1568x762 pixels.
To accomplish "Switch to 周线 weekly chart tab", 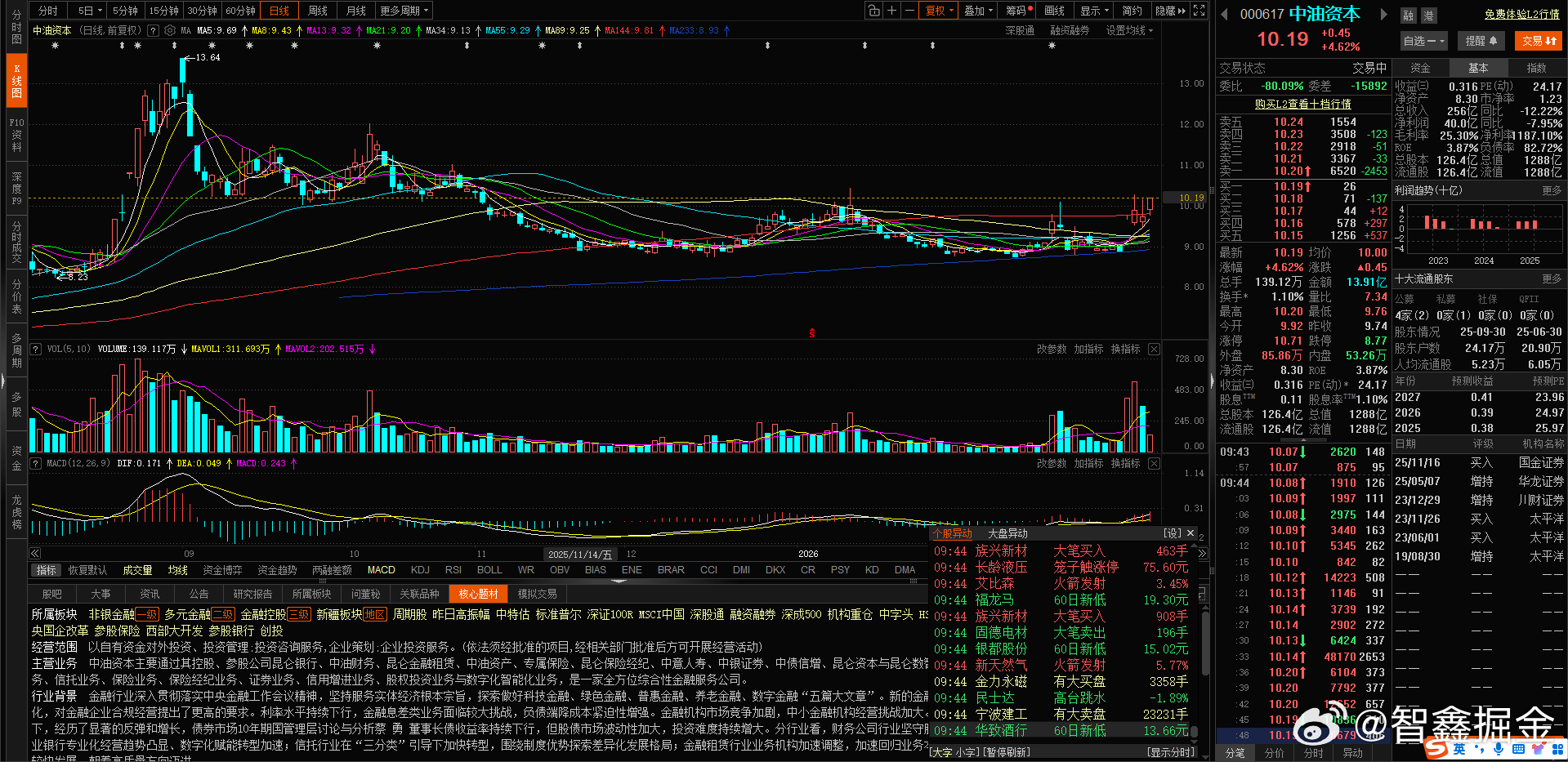I will 317,11.
